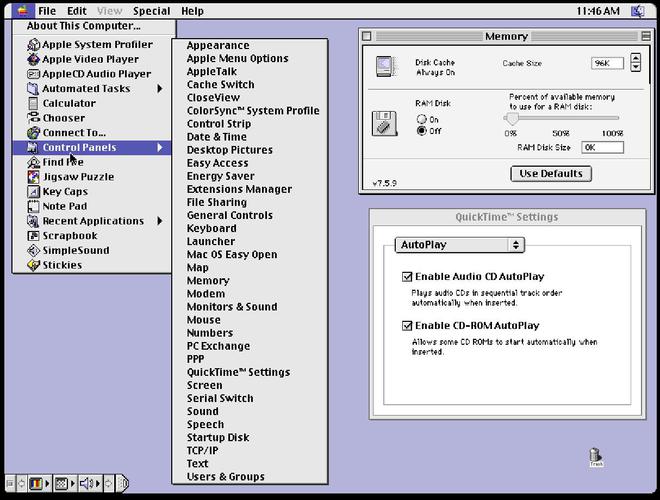Image resolution: width=660 pixels, height=500 pixels.
Task: Click the RAM Disk floppy icon in Memory window
Action: click(x=384, y=123)
